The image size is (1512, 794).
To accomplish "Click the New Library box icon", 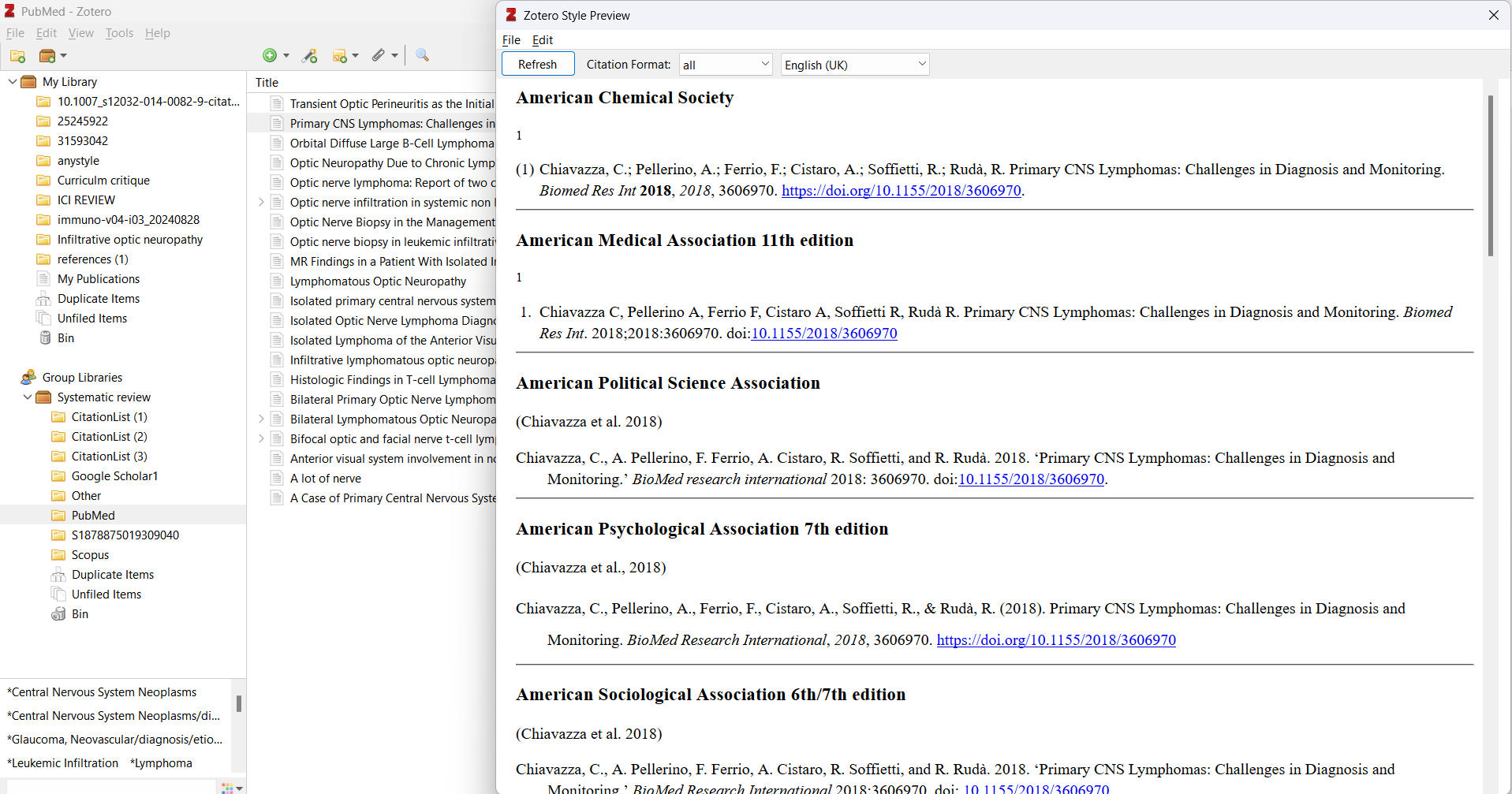I will tap(47, 56).
